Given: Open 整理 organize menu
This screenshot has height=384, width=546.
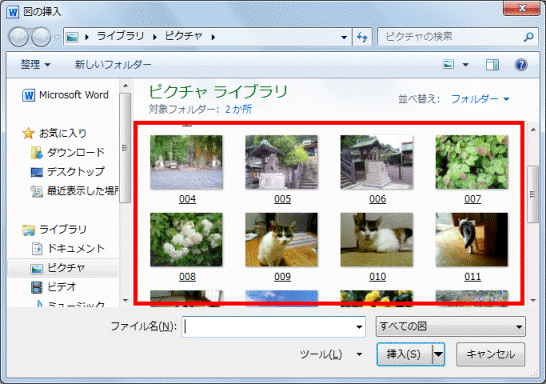Looking at the screenshot, I should click(x=36, y=64).
